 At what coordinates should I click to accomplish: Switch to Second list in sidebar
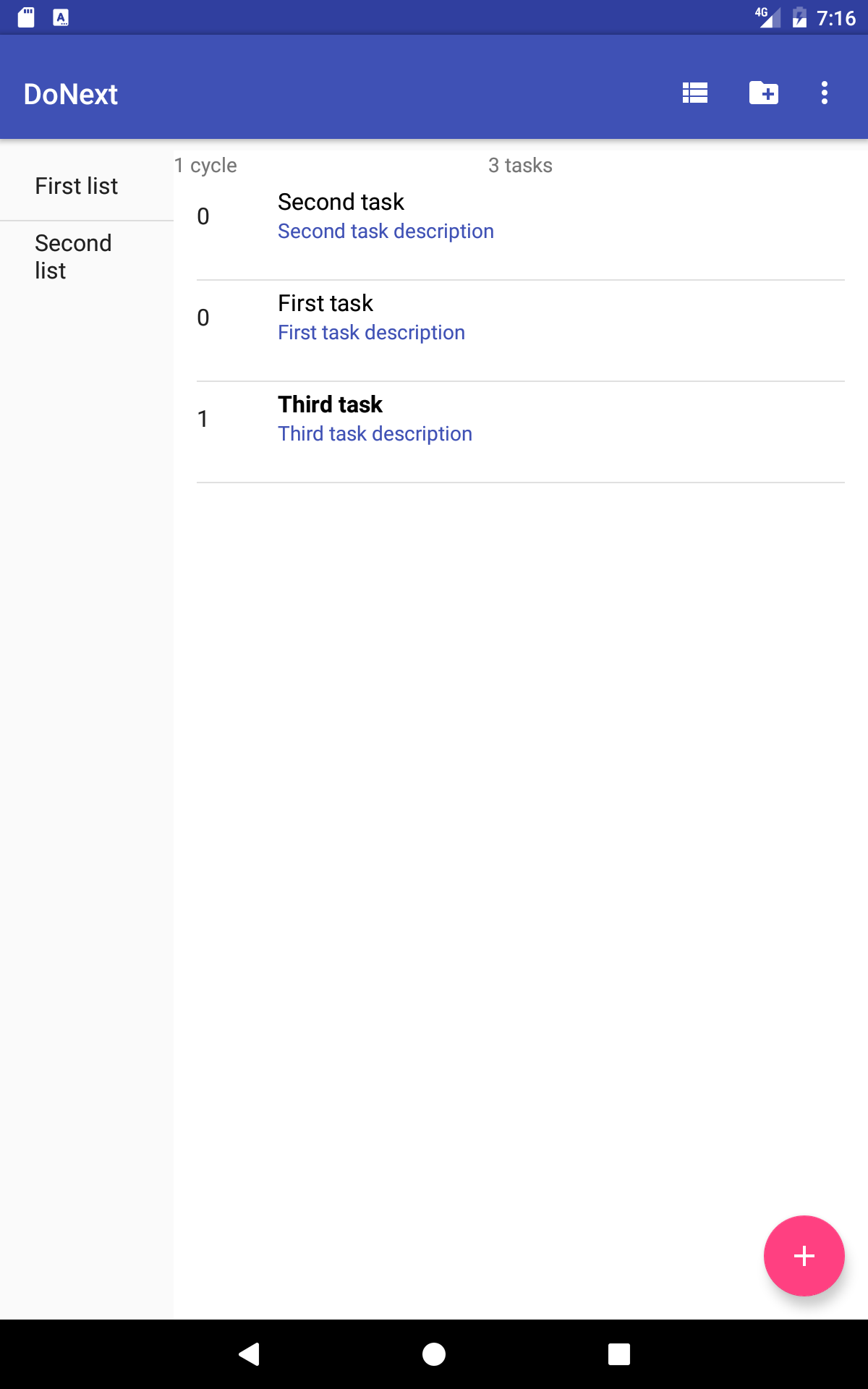coord(73,256)
